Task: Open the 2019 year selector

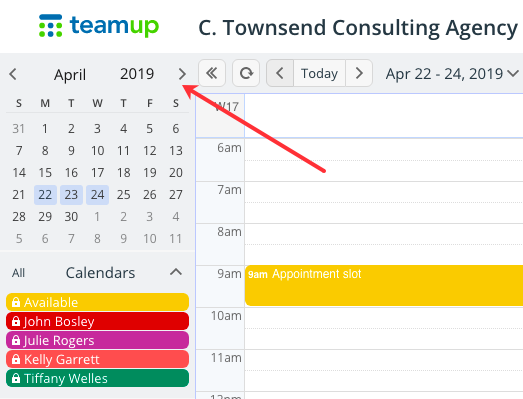Action: 137,74
